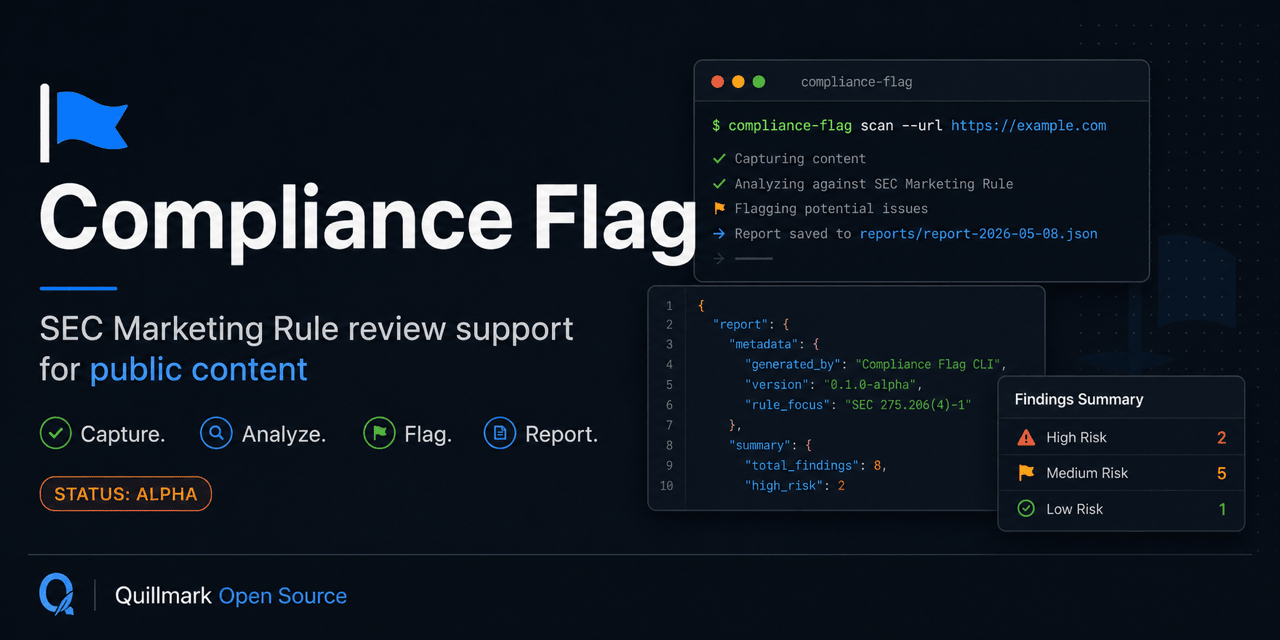Image resolution: width=1280 pixels, height=640 pixels.
Task: Click checkmark beside Capturing content
Action: (x=718, y=158)
